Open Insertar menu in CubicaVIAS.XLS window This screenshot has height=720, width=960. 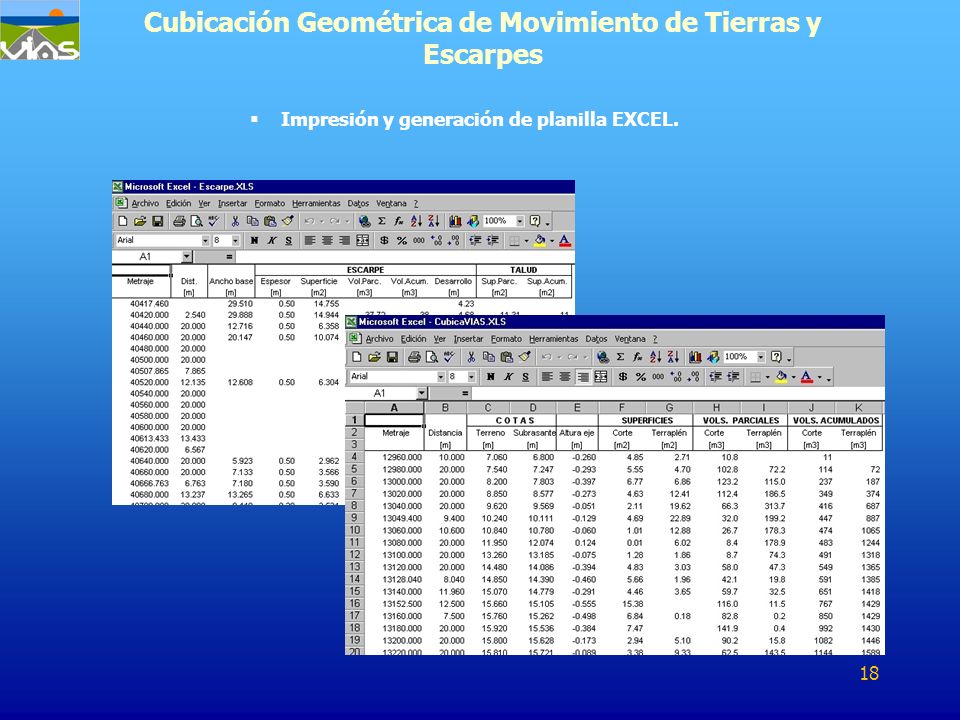[468, 339]
